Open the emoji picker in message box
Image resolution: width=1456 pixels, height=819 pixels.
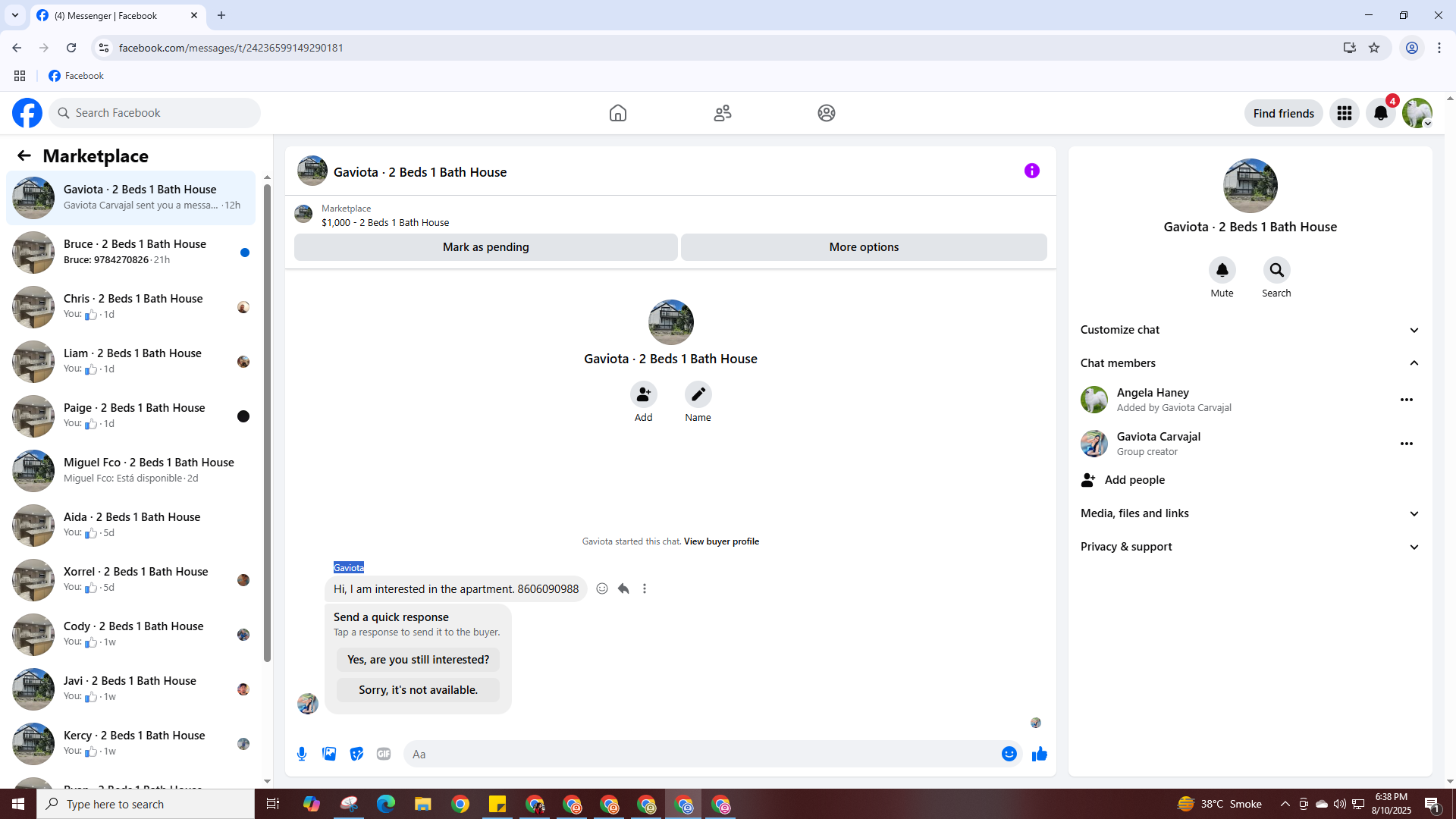pyautogui.click(x=1009, y=754)
